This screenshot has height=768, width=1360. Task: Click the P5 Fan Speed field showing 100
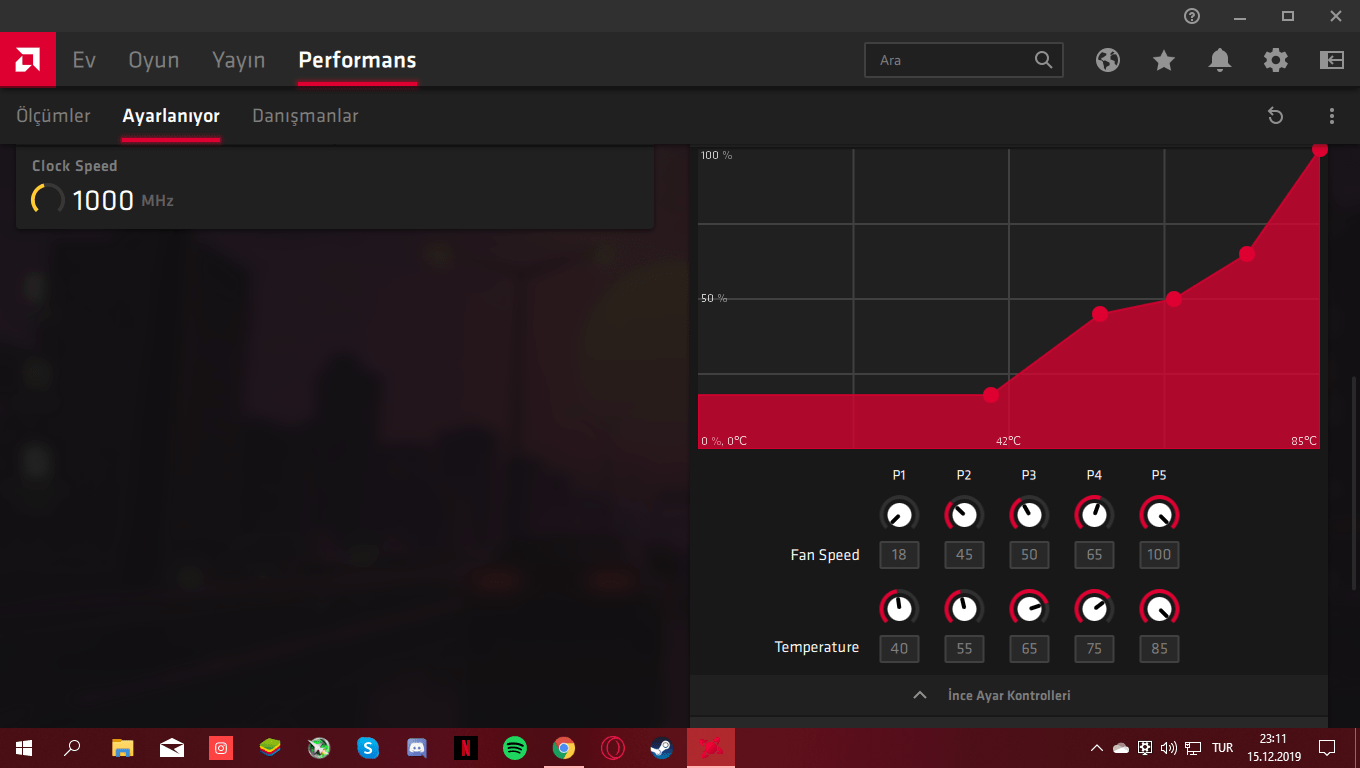click(x=1159, y=555)
